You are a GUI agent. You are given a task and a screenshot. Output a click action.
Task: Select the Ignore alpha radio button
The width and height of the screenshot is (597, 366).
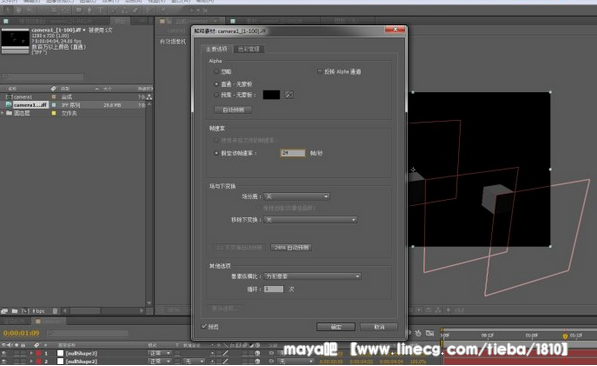point(216,71)
